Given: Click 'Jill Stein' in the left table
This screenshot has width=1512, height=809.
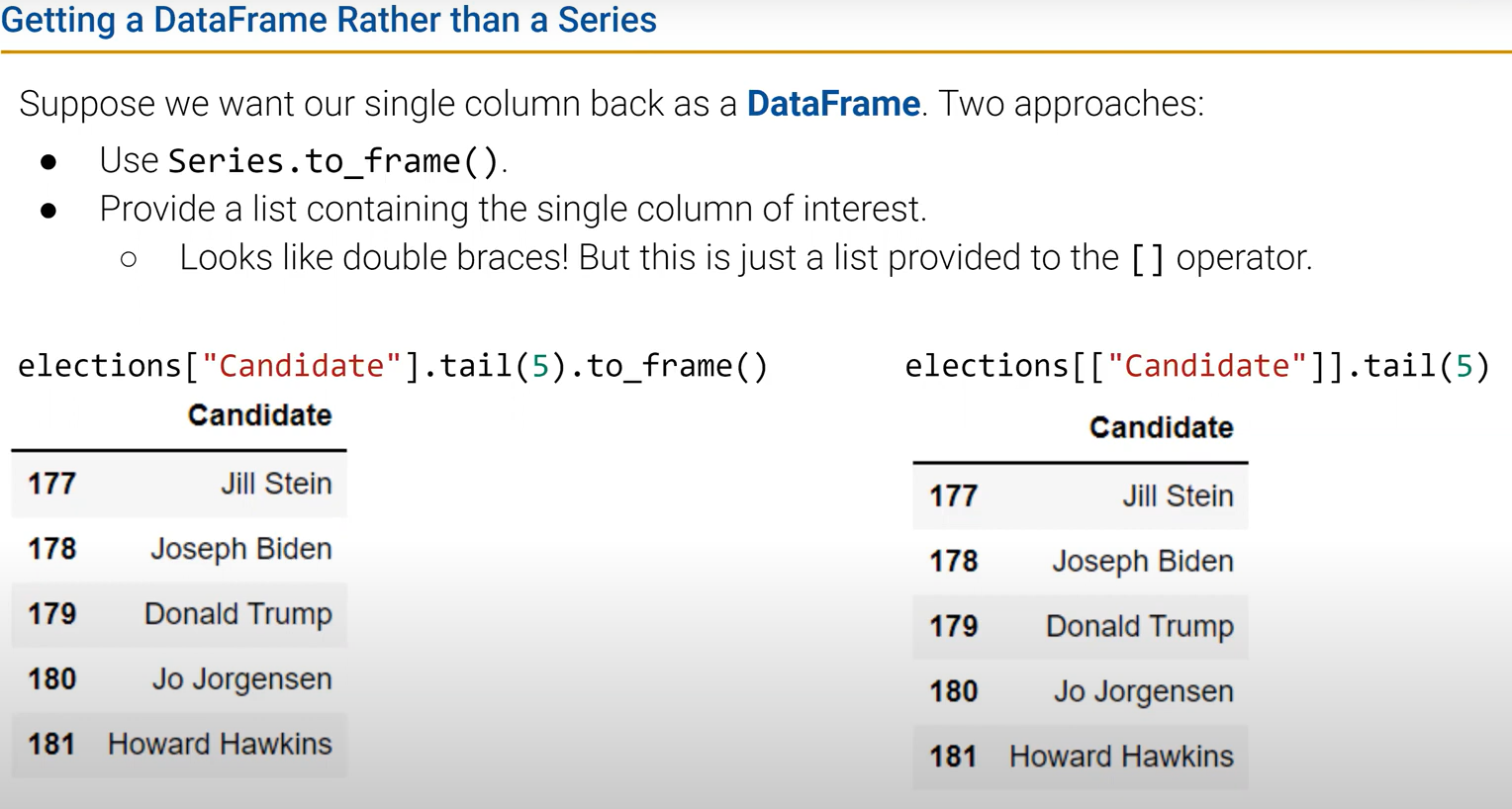Looking at the screenshot, I should pyautogui.click(x=276, y=484).
